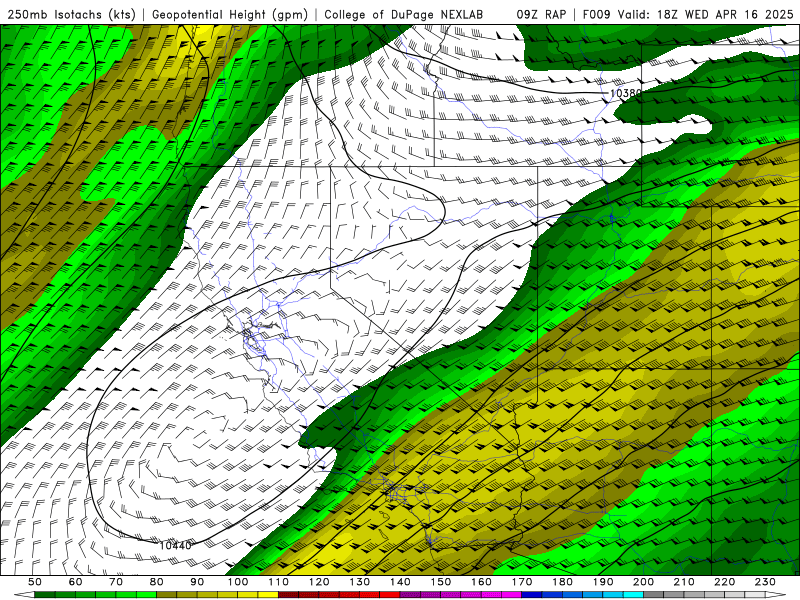This screenshot has height=600, width=800.
Task: Click the 220 value on the color scale
Action: click(x=724, y=582)
